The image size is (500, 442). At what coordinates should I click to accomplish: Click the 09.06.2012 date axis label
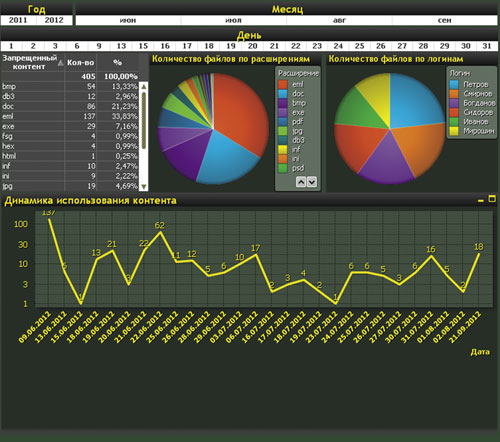(x=35, y=327)
